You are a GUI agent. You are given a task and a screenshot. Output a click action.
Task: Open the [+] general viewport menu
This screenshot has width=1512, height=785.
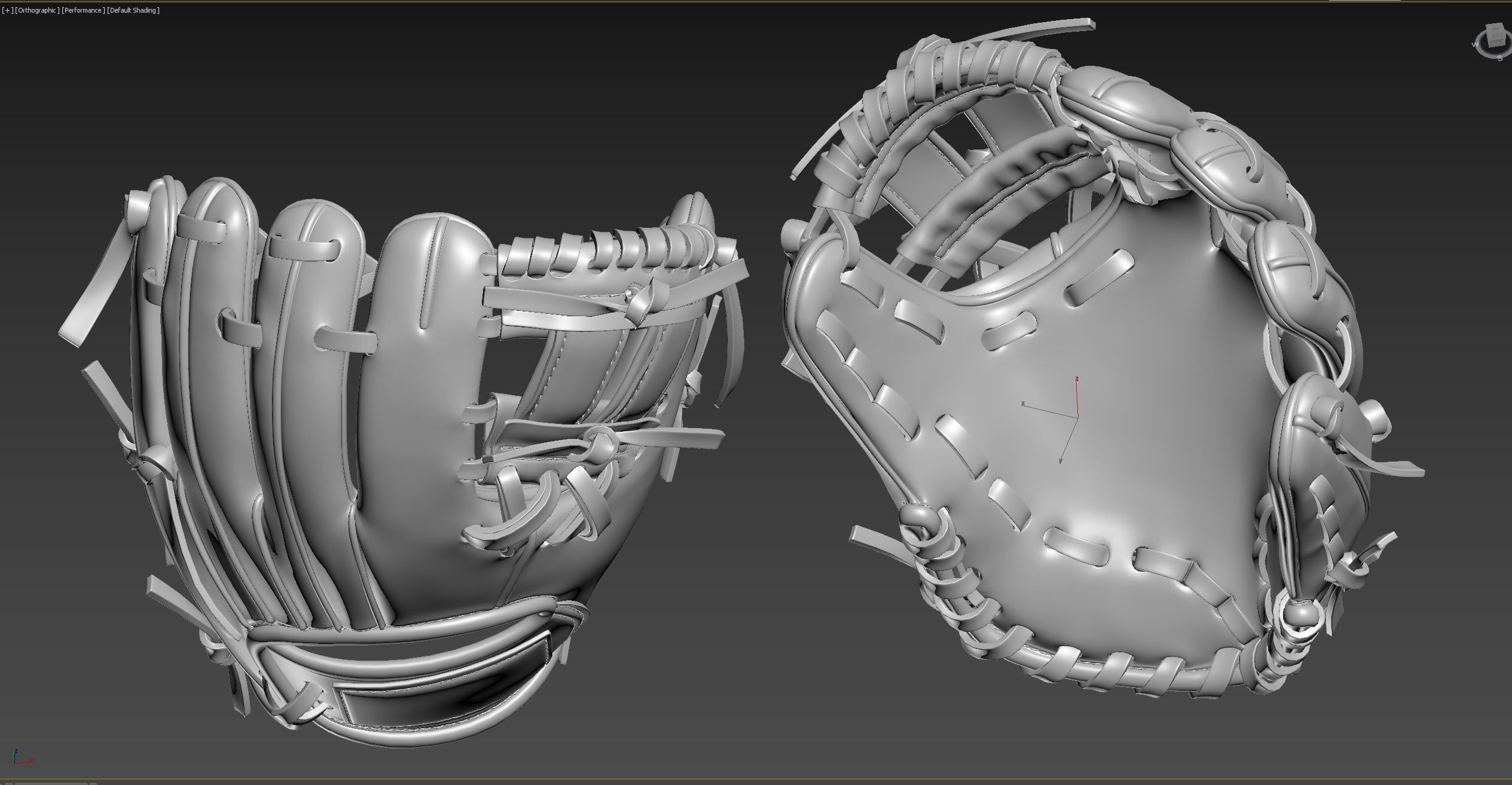[8, 10]
